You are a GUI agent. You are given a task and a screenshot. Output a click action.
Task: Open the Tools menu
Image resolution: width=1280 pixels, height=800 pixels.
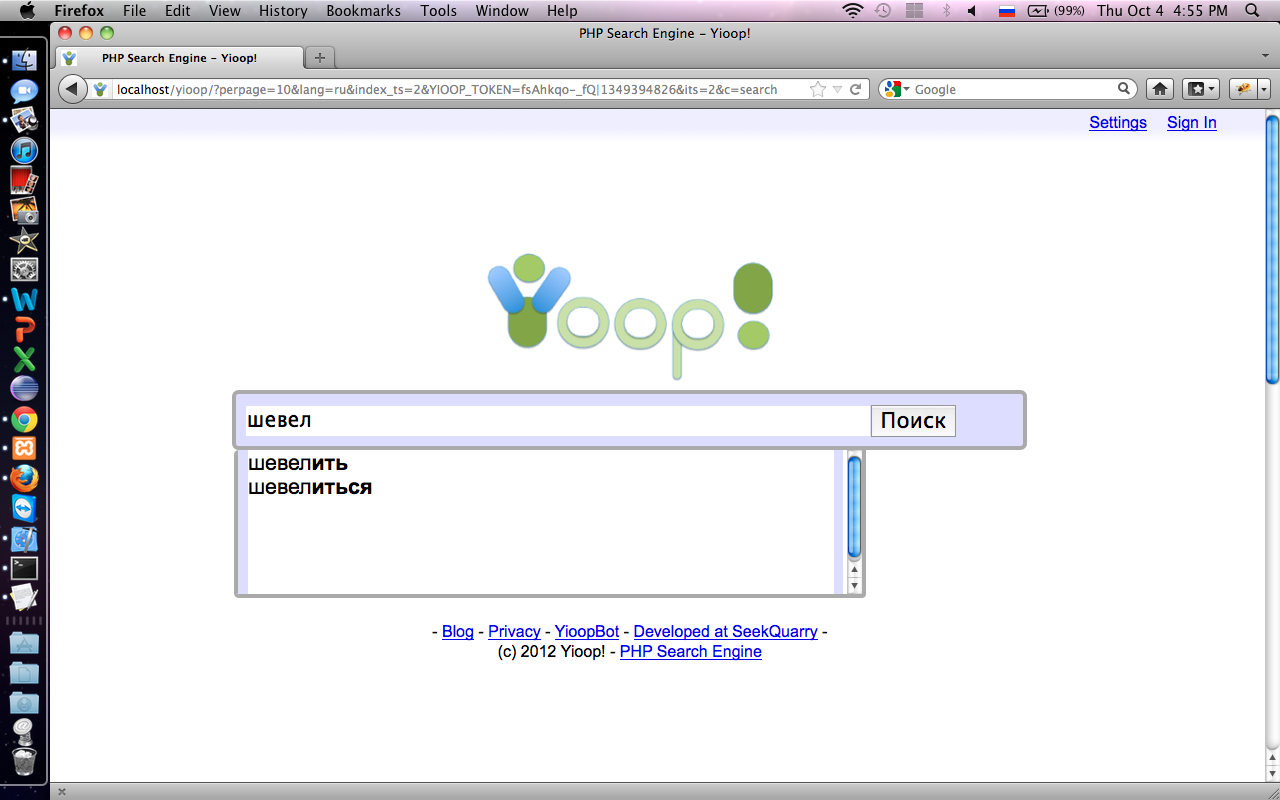click(438, 11)
